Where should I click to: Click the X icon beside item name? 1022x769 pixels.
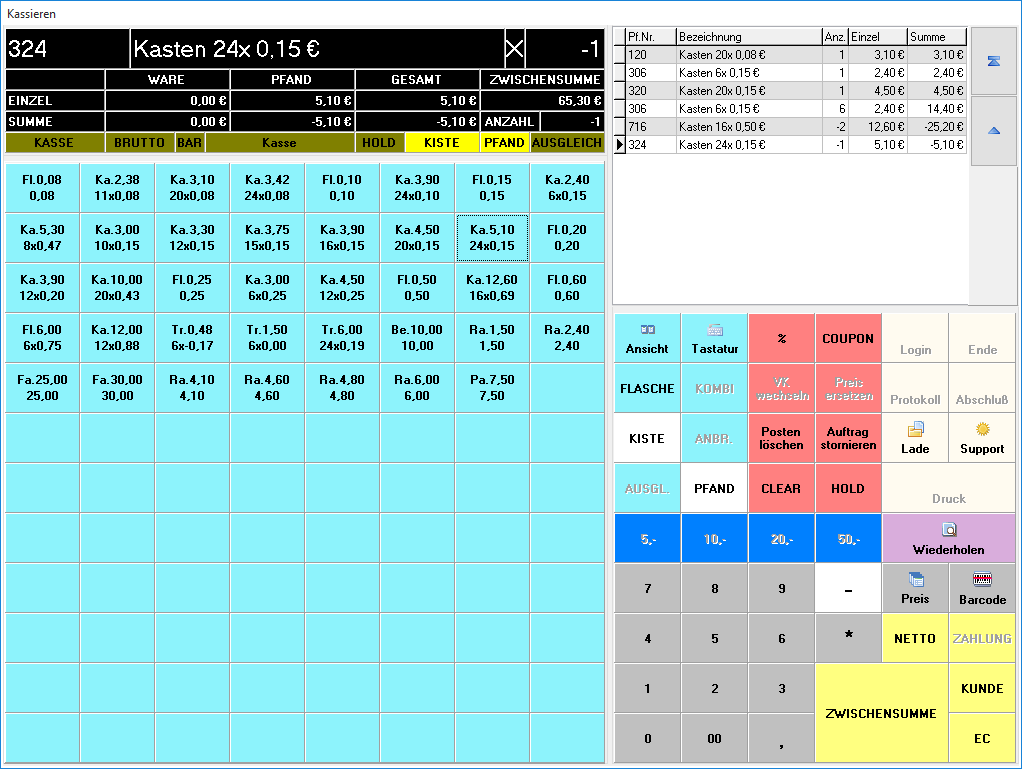pos(514,49)
